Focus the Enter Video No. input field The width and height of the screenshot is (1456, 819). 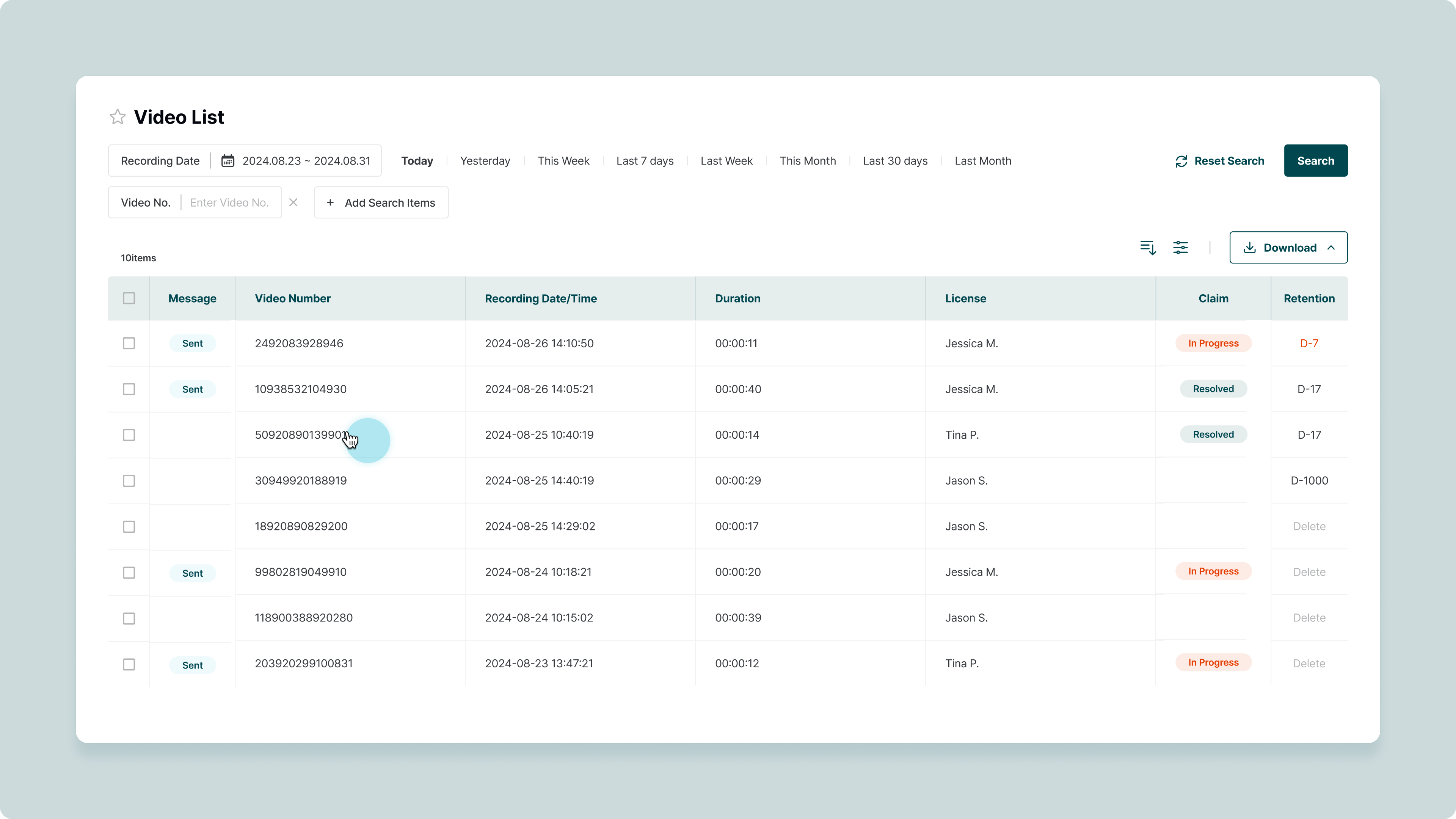coord(229,202)
